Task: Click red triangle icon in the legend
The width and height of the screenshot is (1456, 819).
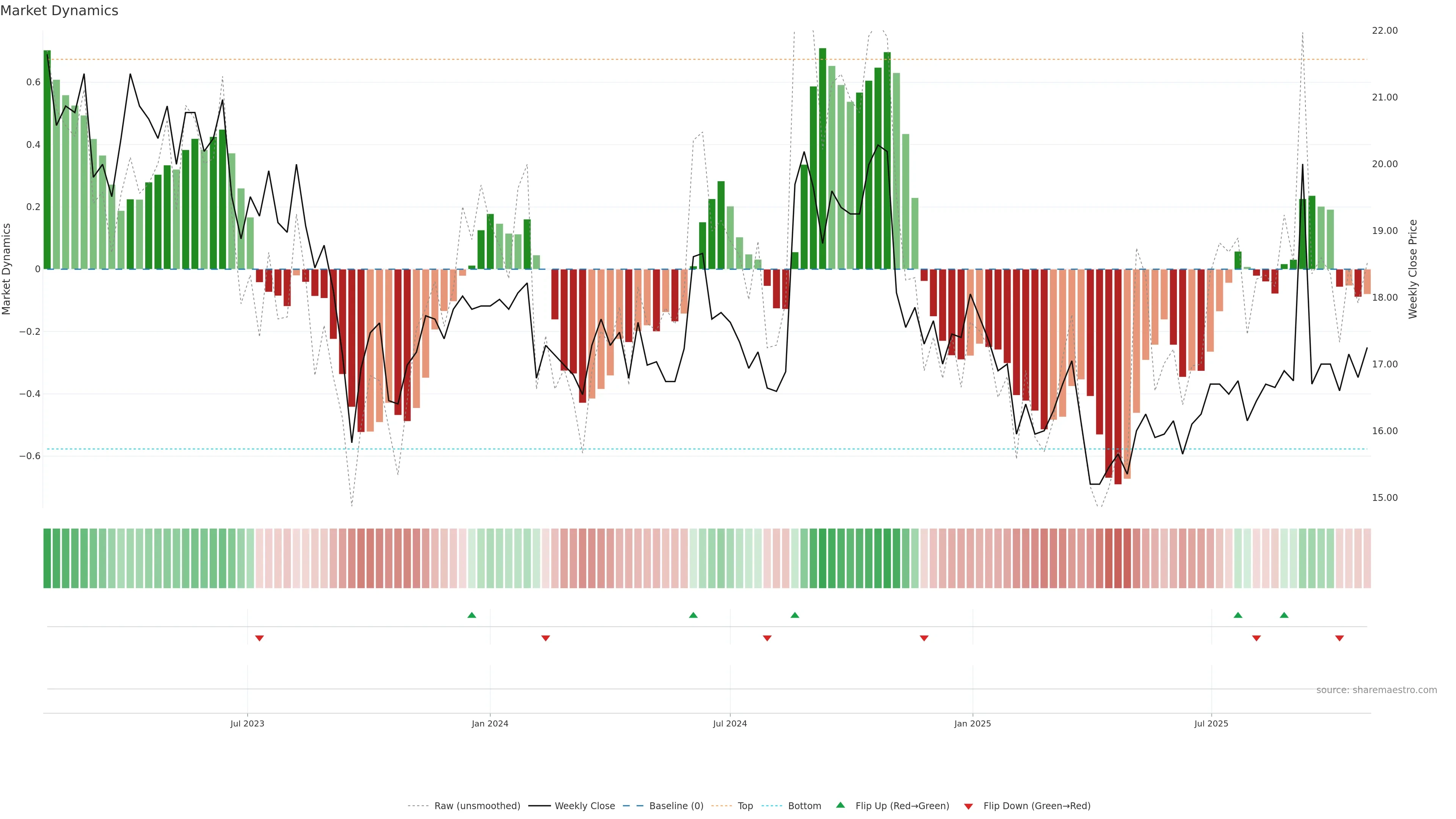Action: coord(968,806)
